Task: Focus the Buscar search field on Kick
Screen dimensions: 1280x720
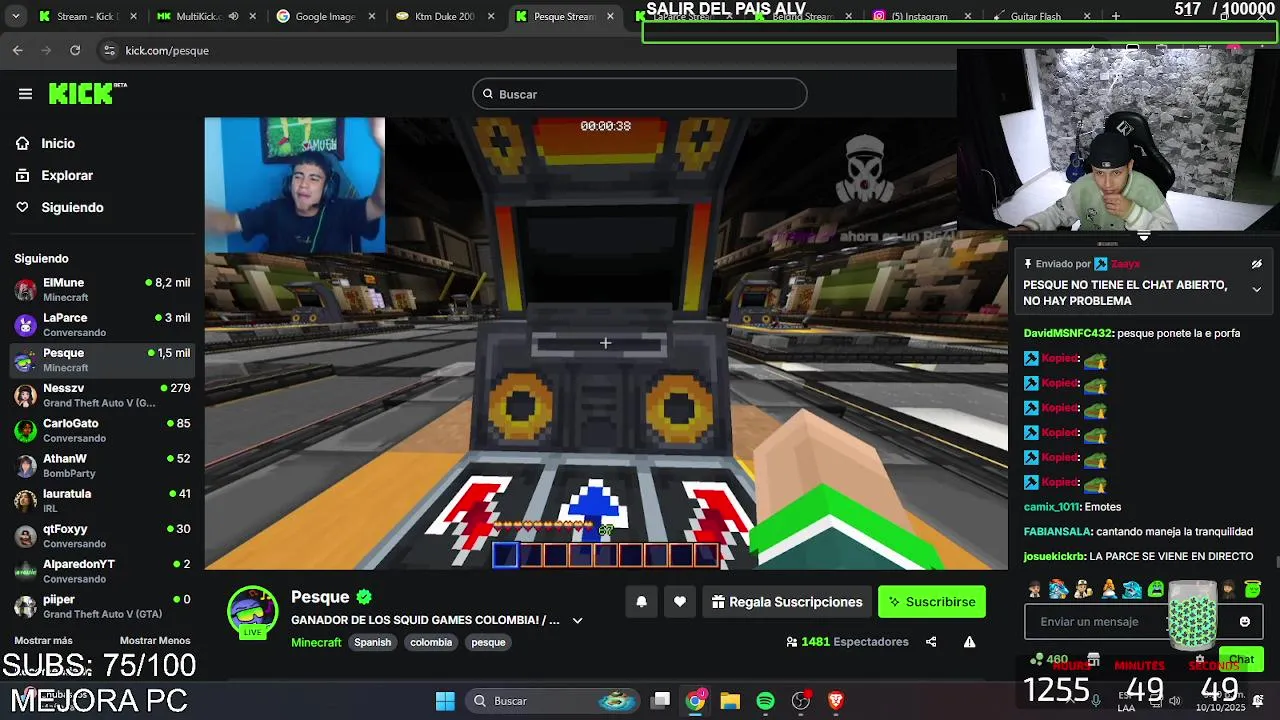Action: pos(640,94)
